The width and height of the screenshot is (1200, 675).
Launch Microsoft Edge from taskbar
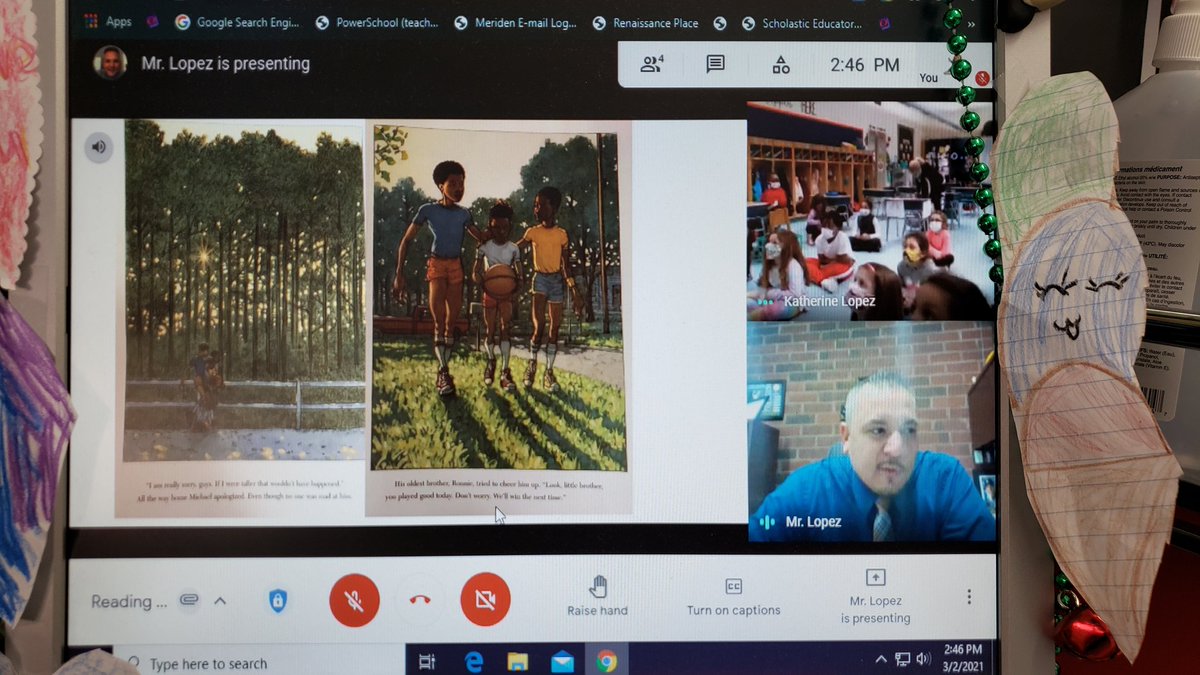click(473, 662)
